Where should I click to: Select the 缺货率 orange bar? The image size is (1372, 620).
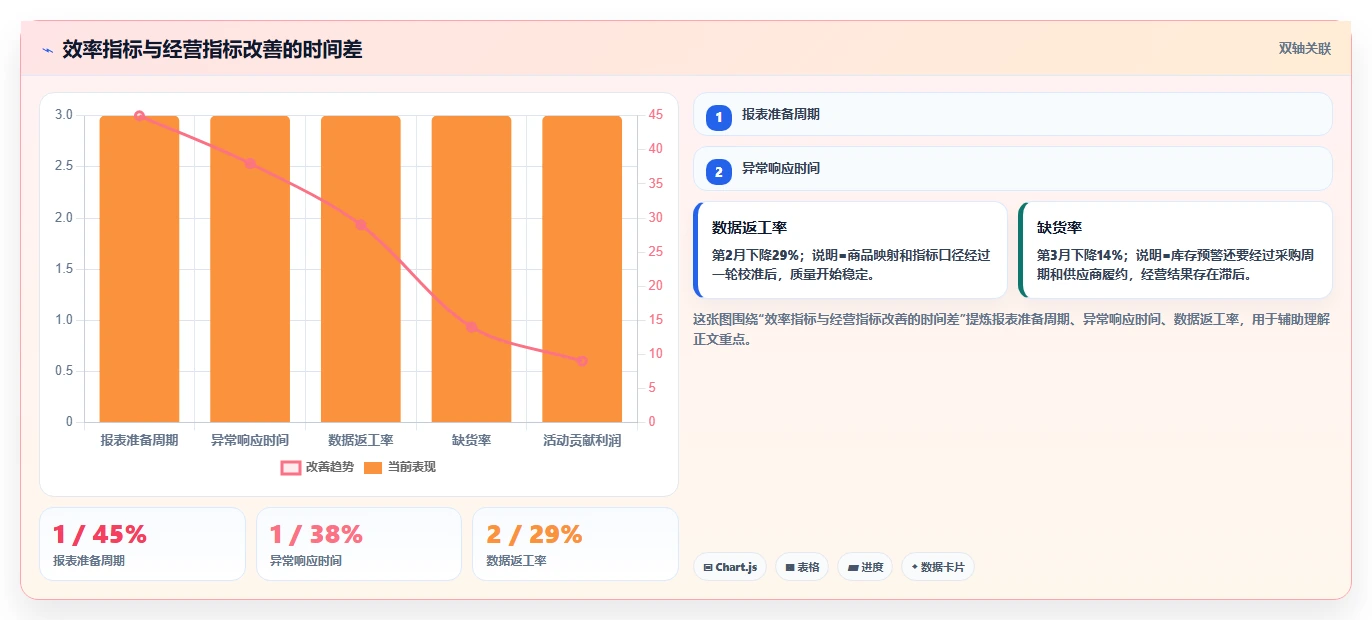coord(471,268)
